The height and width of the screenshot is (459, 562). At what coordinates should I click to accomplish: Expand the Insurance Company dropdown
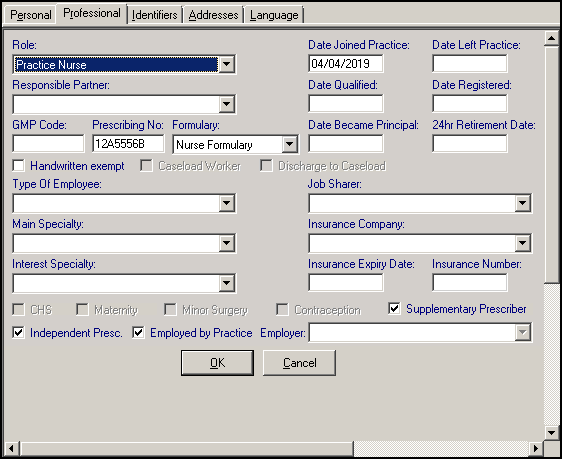(x=523, y=243)
